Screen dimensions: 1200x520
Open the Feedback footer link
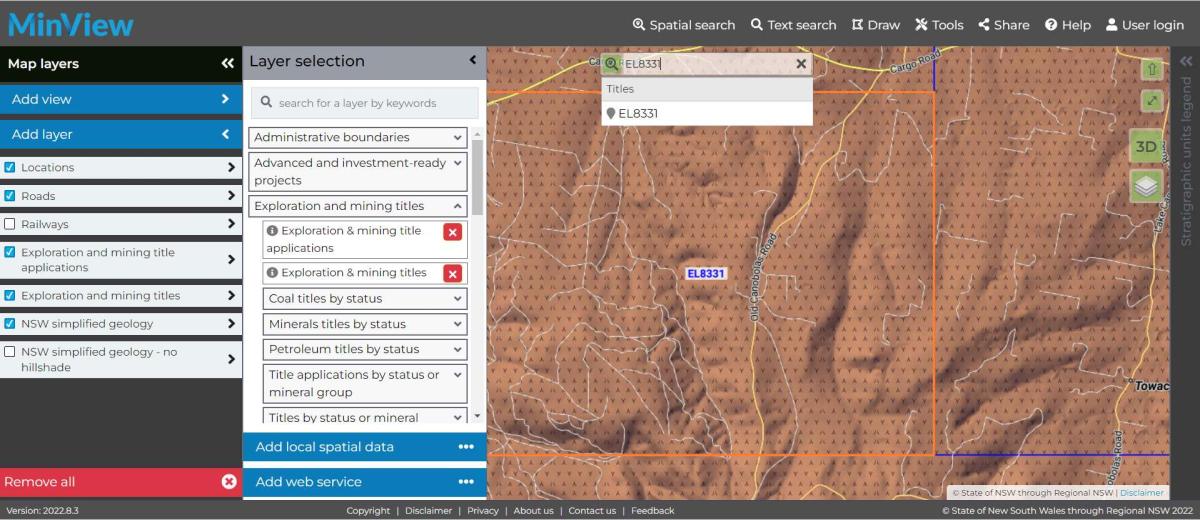pyautogui.click(x=652, y=510)
